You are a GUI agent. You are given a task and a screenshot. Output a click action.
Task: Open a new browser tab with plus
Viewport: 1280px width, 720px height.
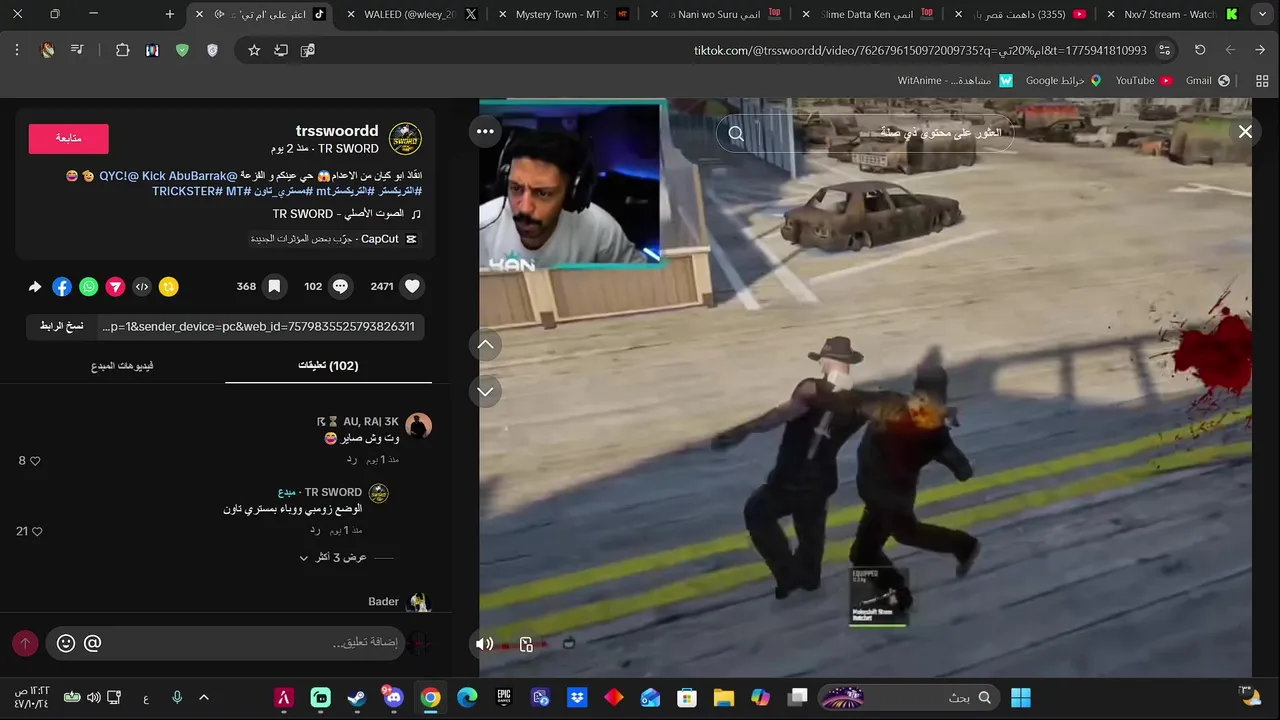tap(170, 14)
